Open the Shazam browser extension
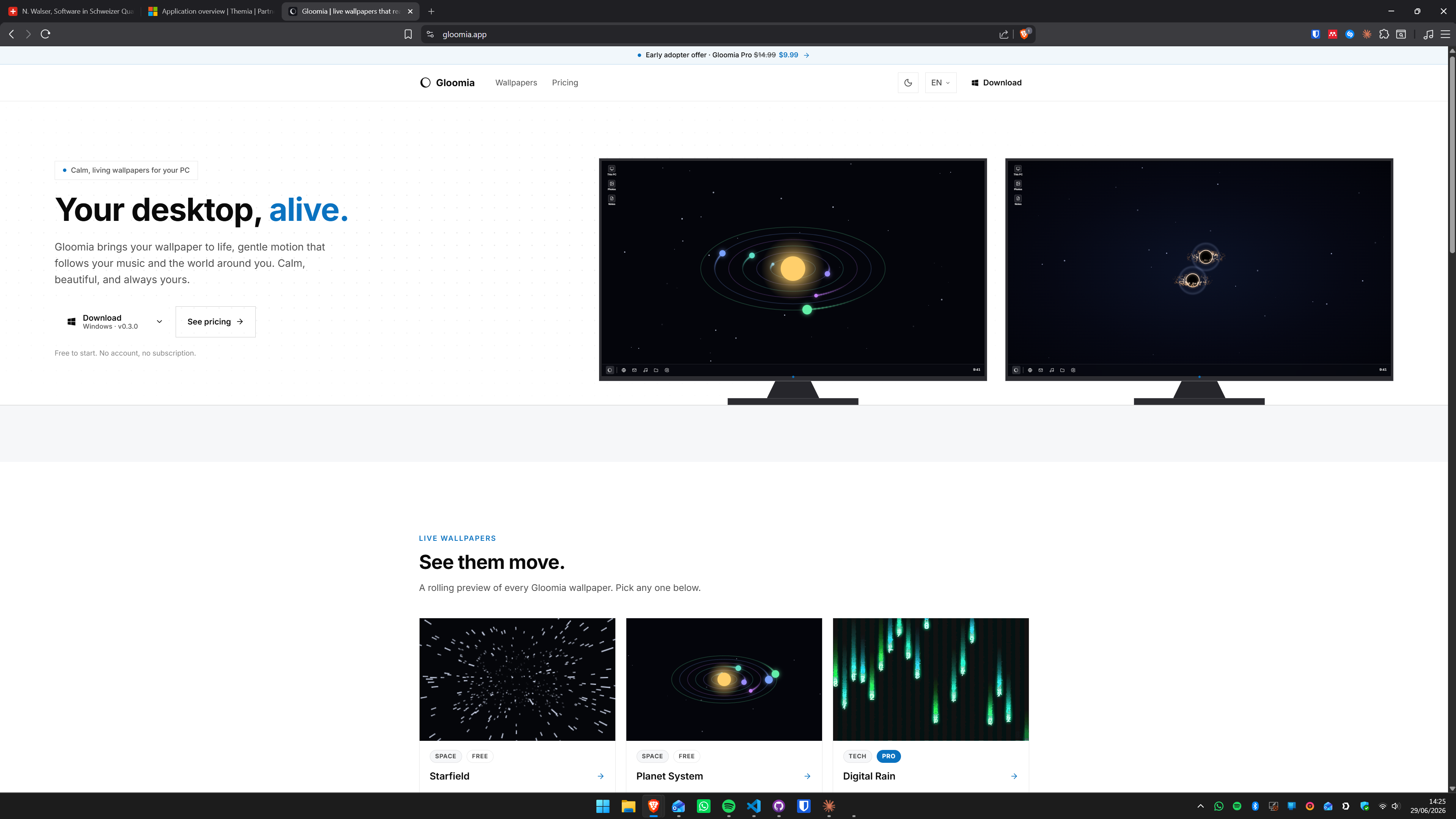1456x819 pixels. click(1350, 35)
